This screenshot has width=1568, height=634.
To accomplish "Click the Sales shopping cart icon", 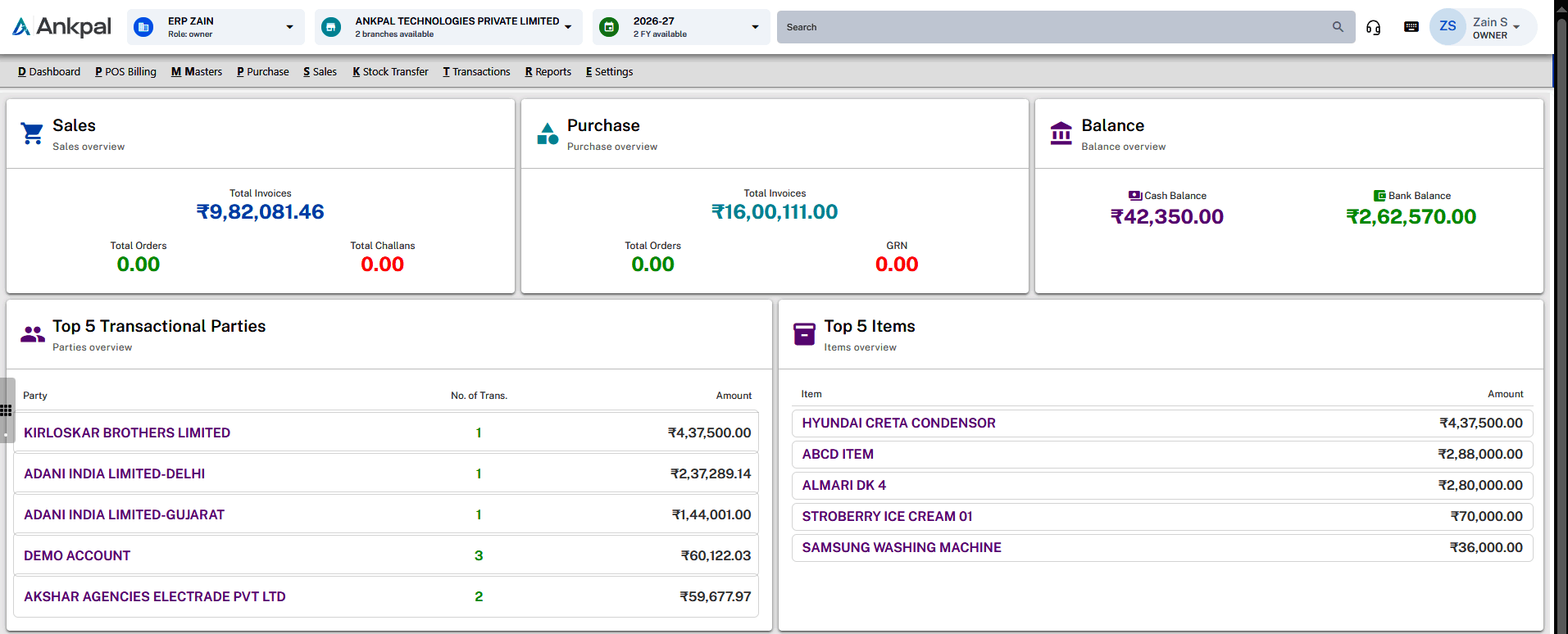I will coord(33,133).
